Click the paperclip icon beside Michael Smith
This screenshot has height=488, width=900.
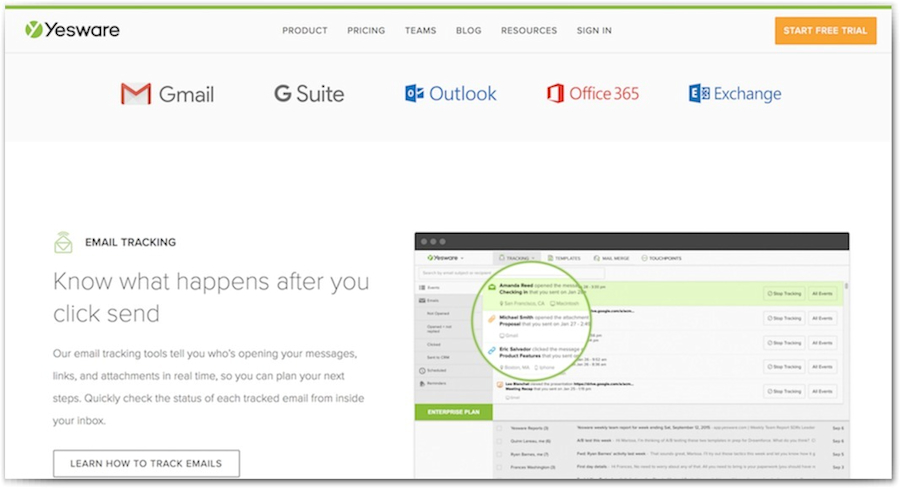[492, 319]
